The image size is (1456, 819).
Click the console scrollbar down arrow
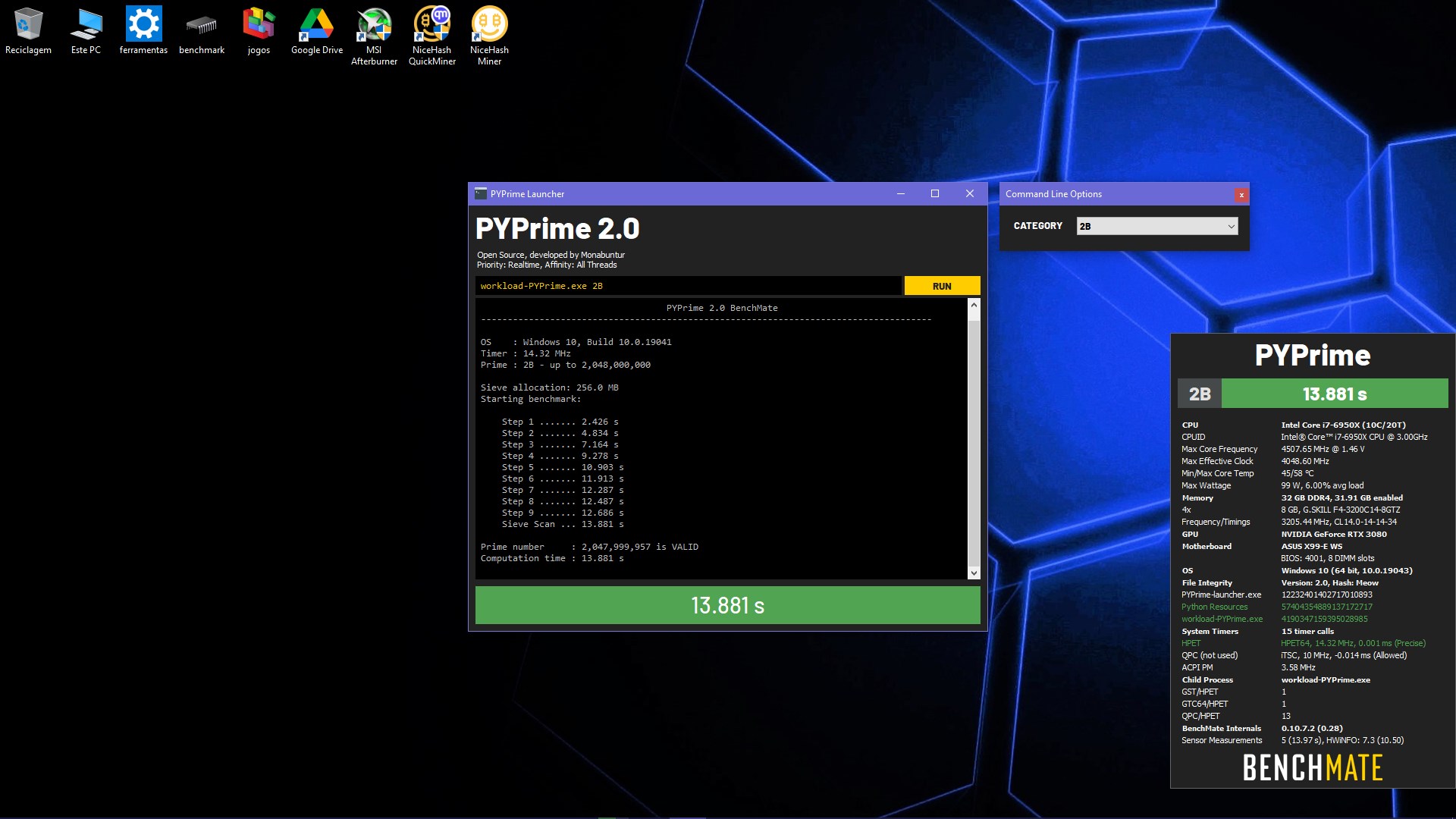pyautogui.click(x=974, y=573)
